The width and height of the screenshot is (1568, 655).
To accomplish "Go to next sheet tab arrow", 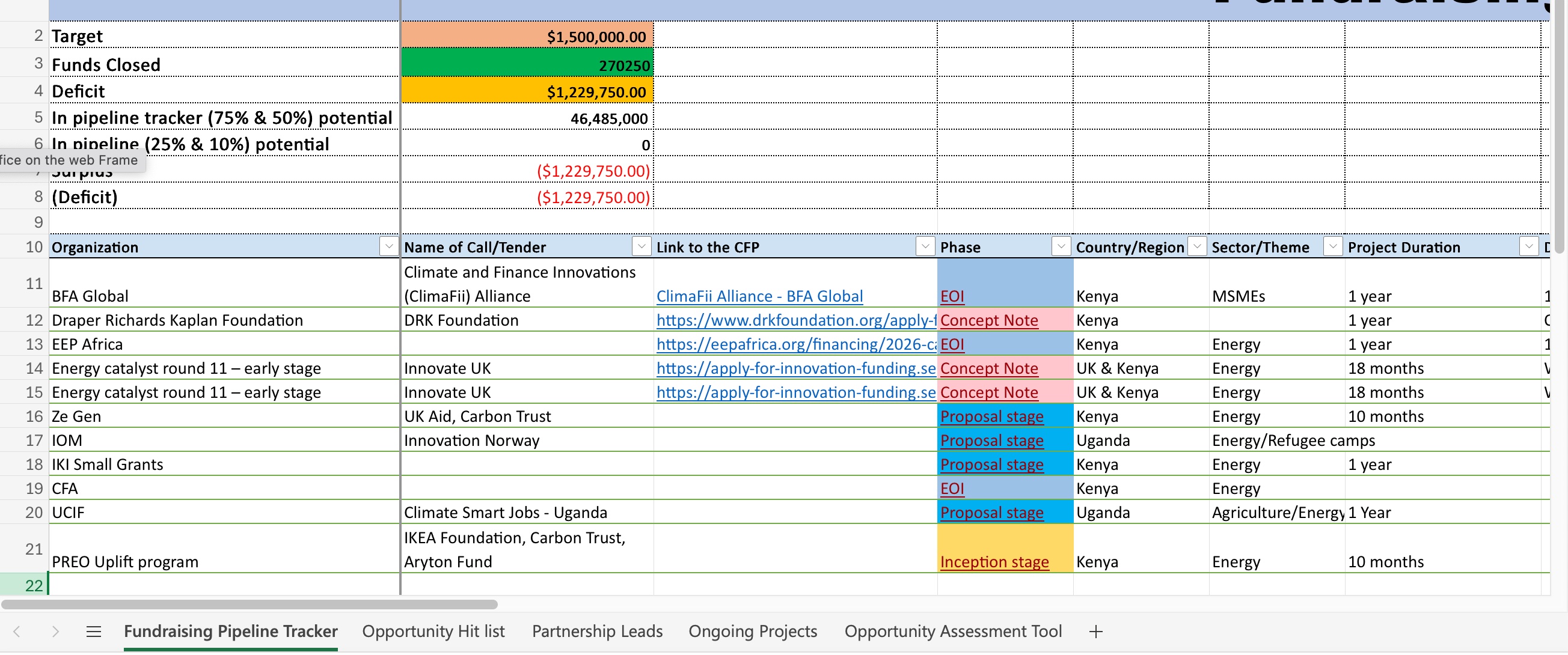I will pos(55,633).
